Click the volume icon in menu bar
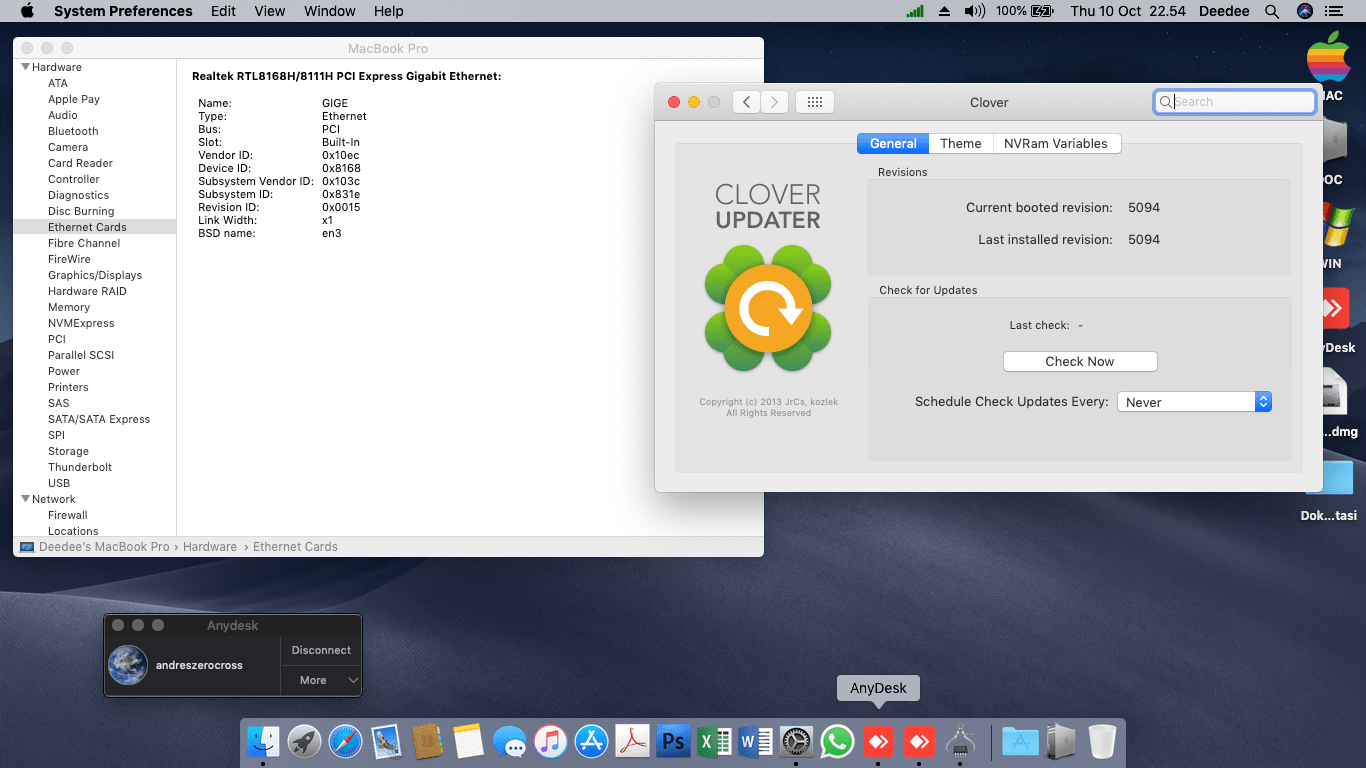This screenshot has height=768, width=1366. (x=974, y=11)
